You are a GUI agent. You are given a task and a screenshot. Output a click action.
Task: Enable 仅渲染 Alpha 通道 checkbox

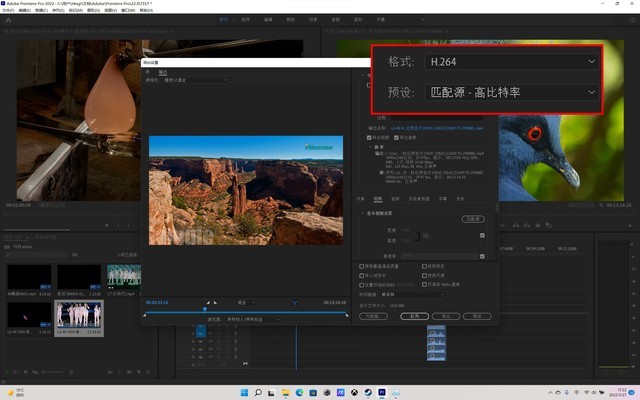click(424, 284)
